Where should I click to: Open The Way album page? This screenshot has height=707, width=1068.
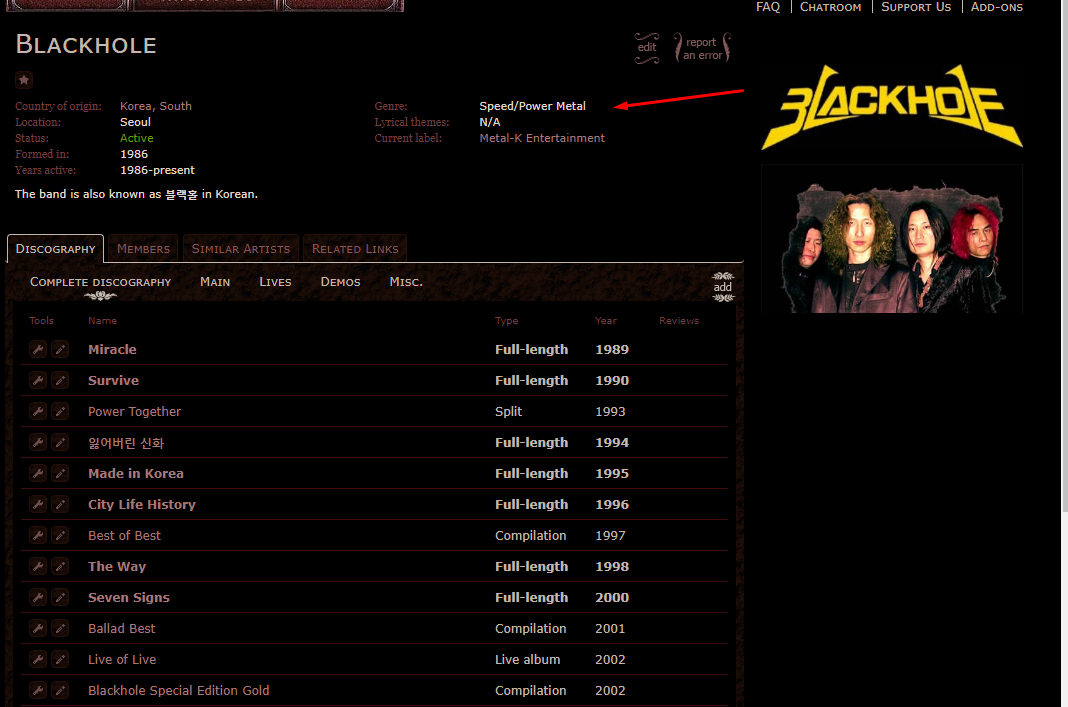click(x=116, y=567)
